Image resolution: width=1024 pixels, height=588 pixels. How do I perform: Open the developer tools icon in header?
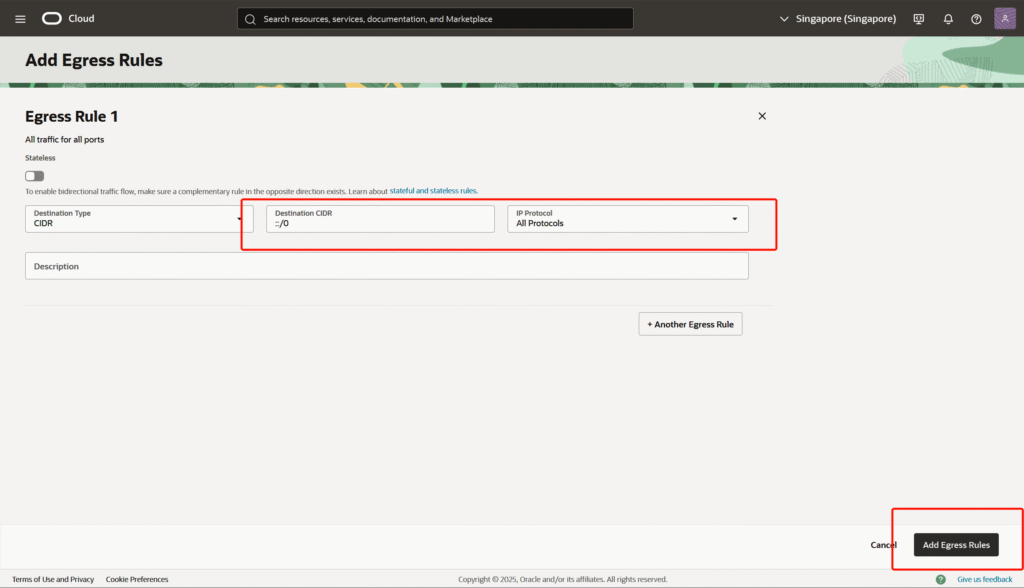point(919,19)
